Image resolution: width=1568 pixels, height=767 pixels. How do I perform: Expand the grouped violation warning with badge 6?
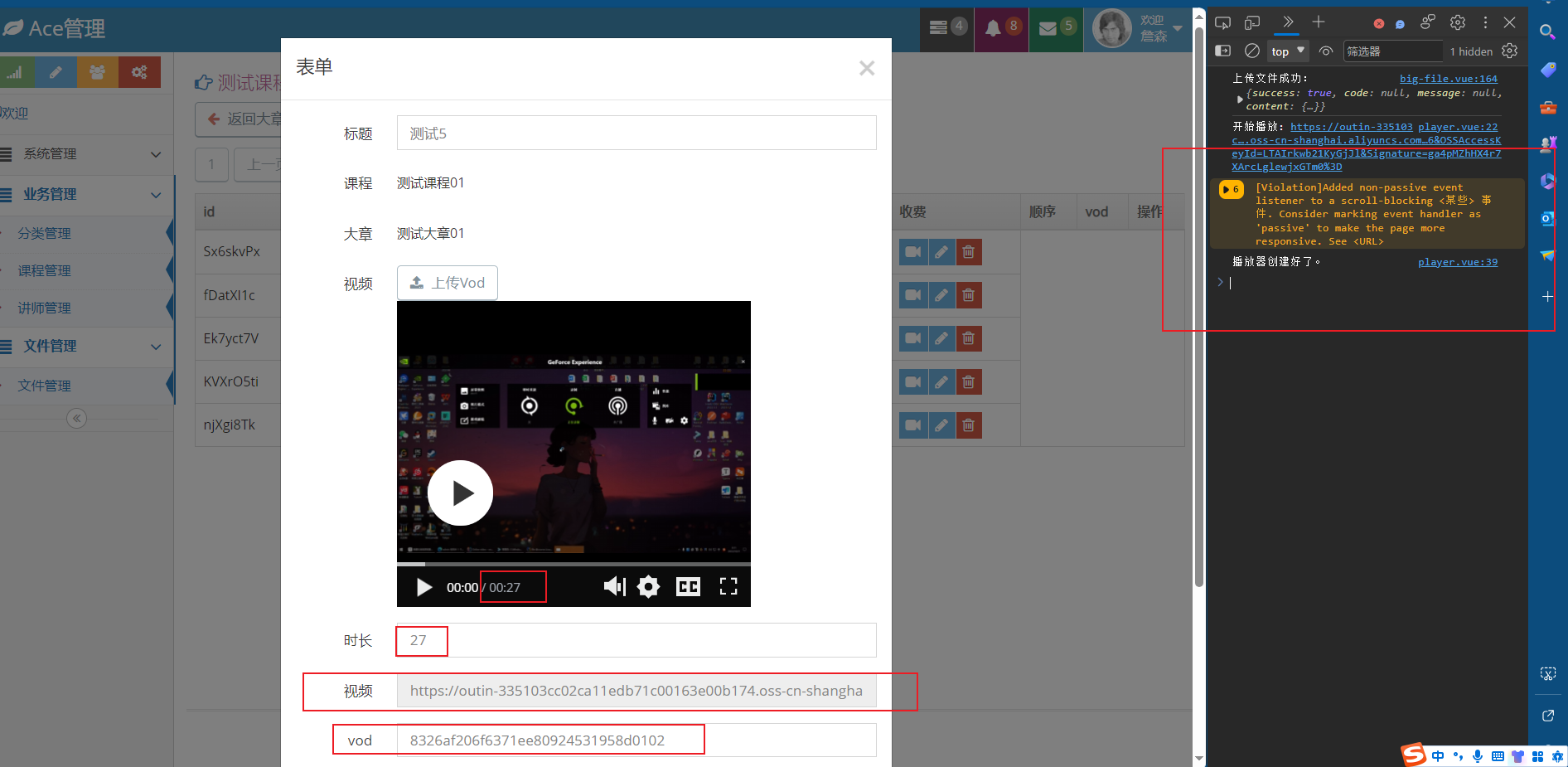pos(1231,190)
